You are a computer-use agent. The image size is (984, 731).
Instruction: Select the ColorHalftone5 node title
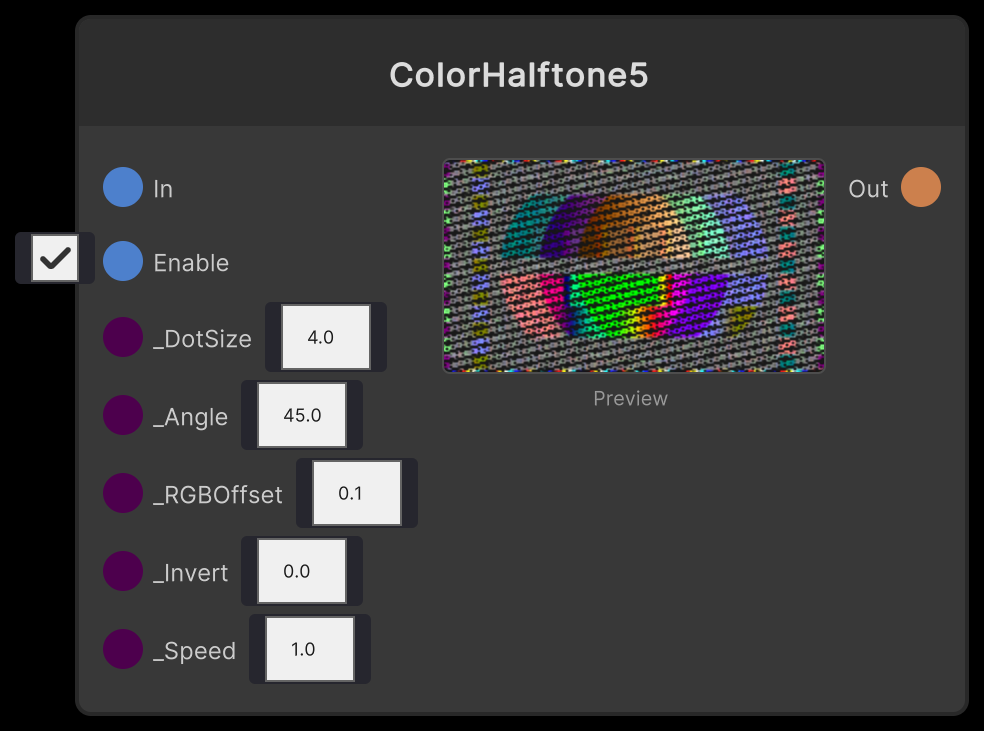[x=521, y=76]
